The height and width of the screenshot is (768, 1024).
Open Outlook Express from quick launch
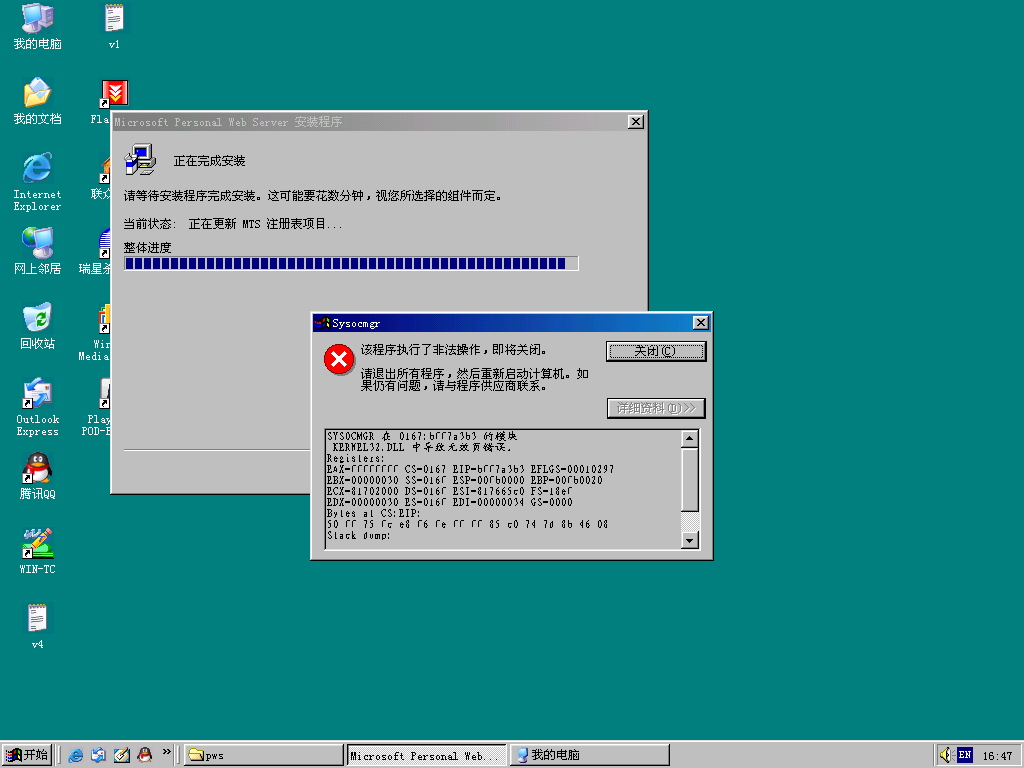[98, 755]
